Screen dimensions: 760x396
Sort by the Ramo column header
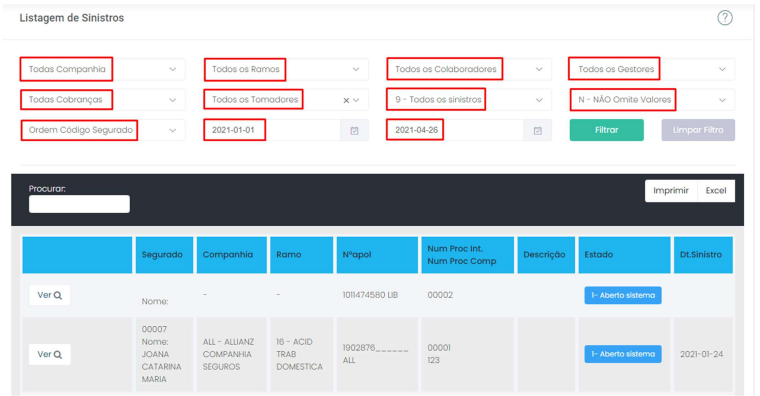(x=301, y=255)
